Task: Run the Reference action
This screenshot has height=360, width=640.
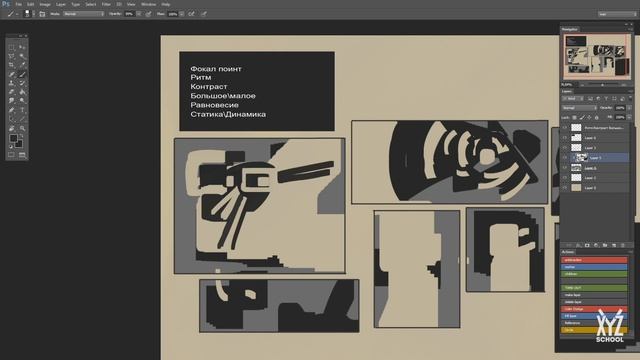Action: point(594,323)
